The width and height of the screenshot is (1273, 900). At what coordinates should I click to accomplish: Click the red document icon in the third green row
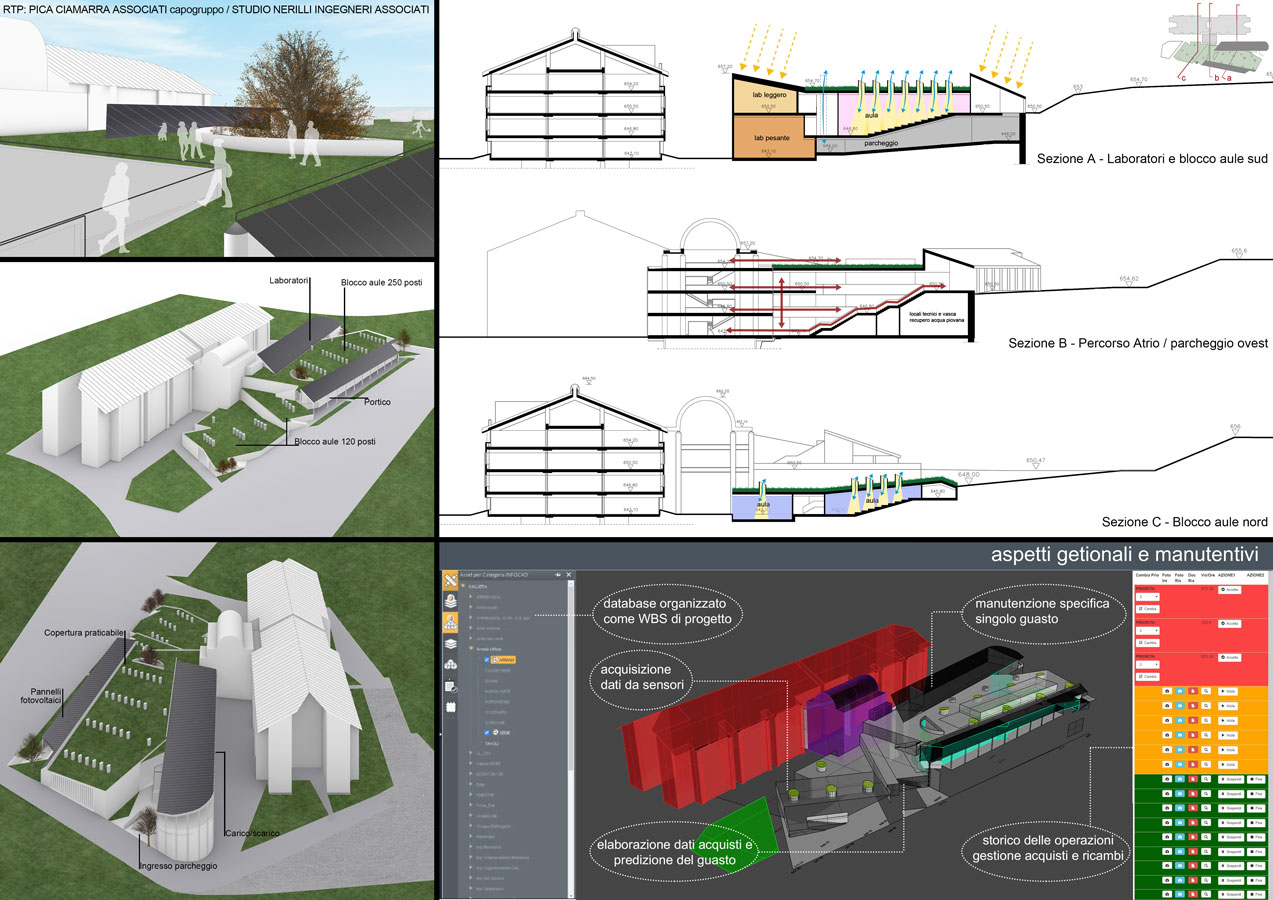(x=1193, y=808)
